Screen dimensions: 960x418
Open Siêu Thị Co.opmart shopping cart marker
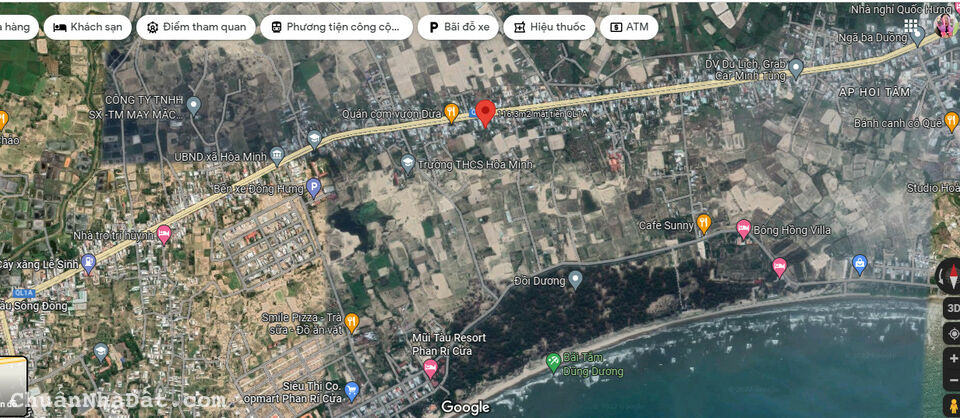tap(351, 390)
